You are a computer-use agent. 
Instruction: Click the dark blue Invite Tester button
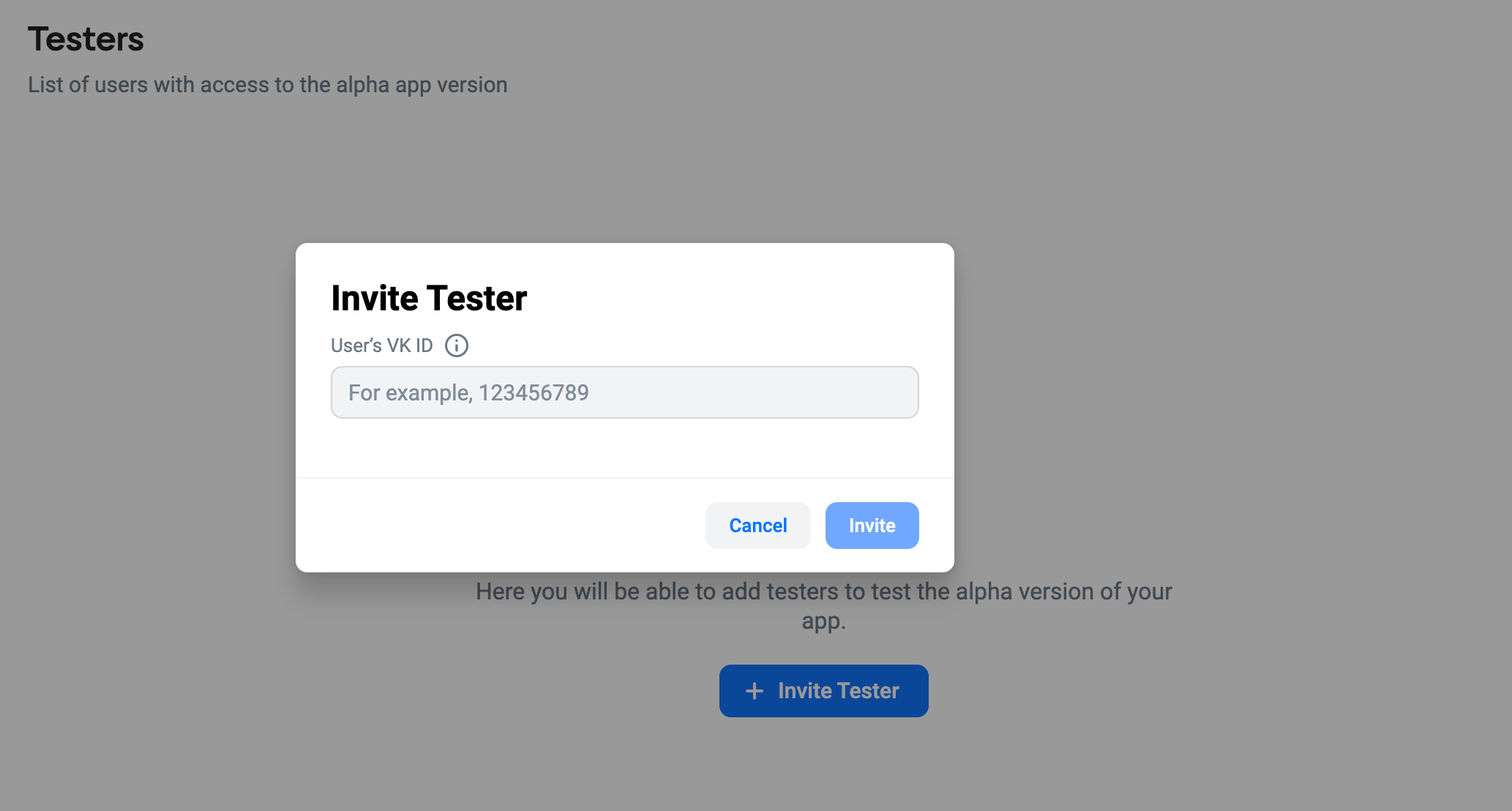[824, 691]
